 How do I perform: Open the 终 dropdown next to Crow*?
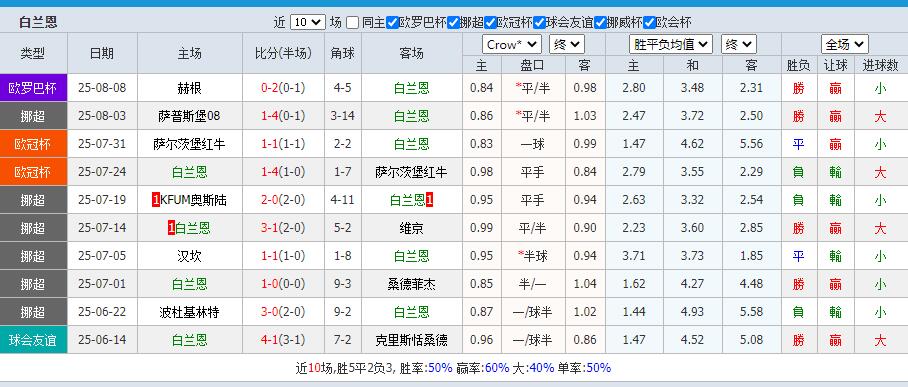click(567, 45)
